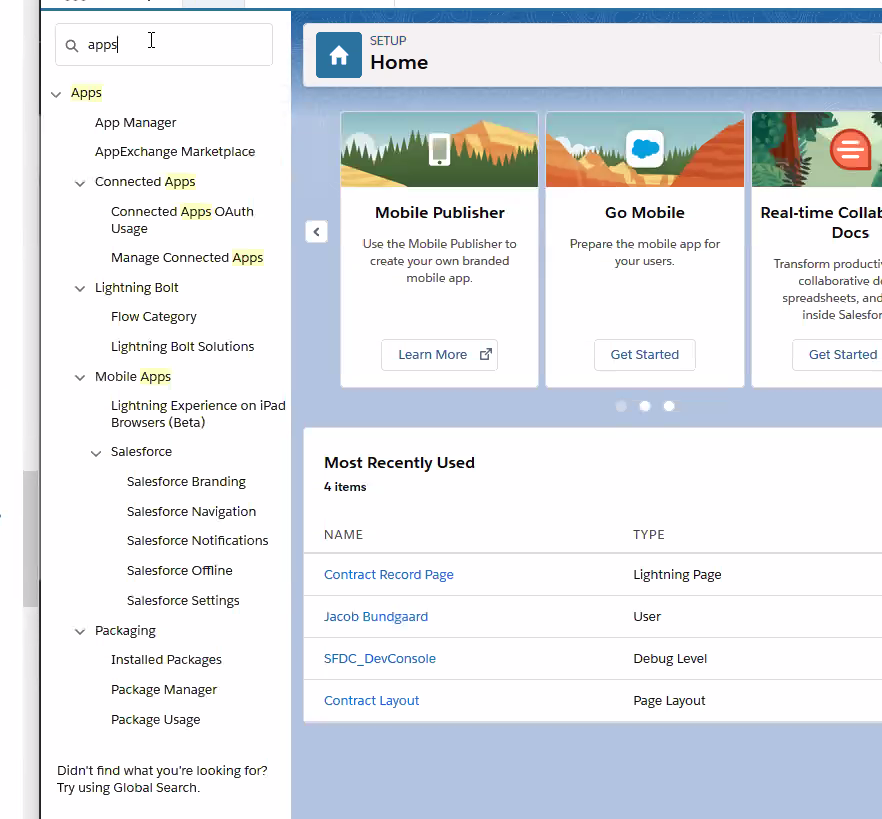Click Get Started on Go Mobile card
Viewport: 882px width, 819px height.
(645, 355)
